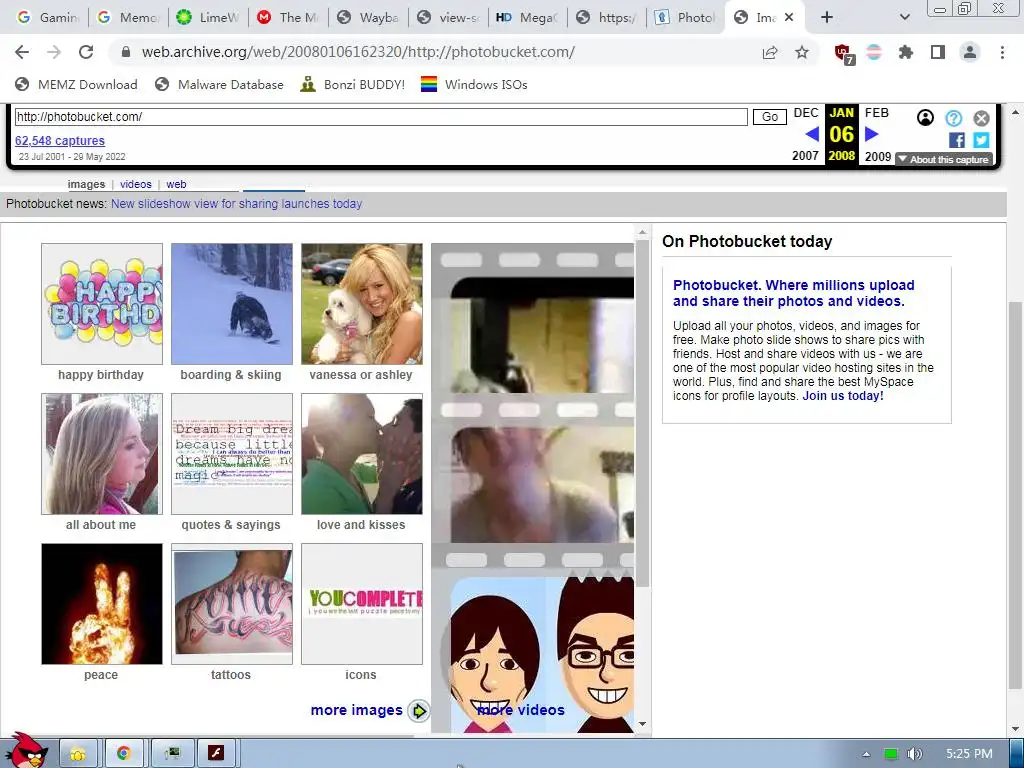Click the more images green arrow icon
The height and width of the screenshot is (768, 1024).
coord(419,711)
